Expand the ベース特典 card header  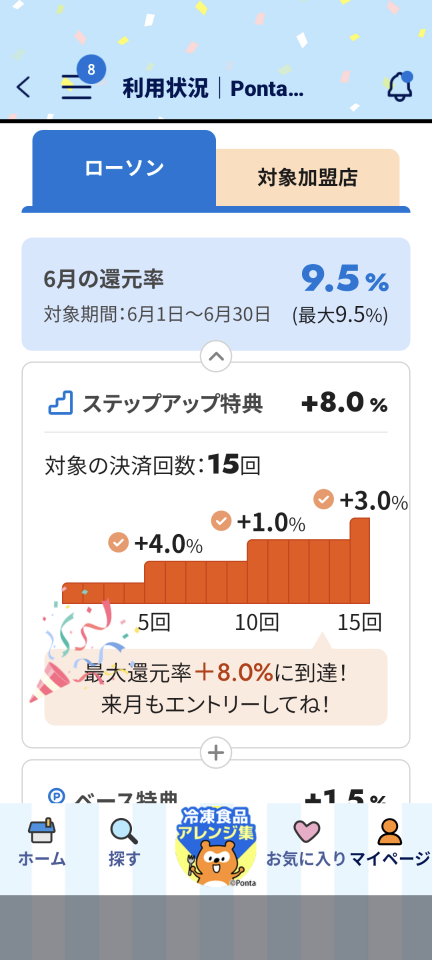216,782
